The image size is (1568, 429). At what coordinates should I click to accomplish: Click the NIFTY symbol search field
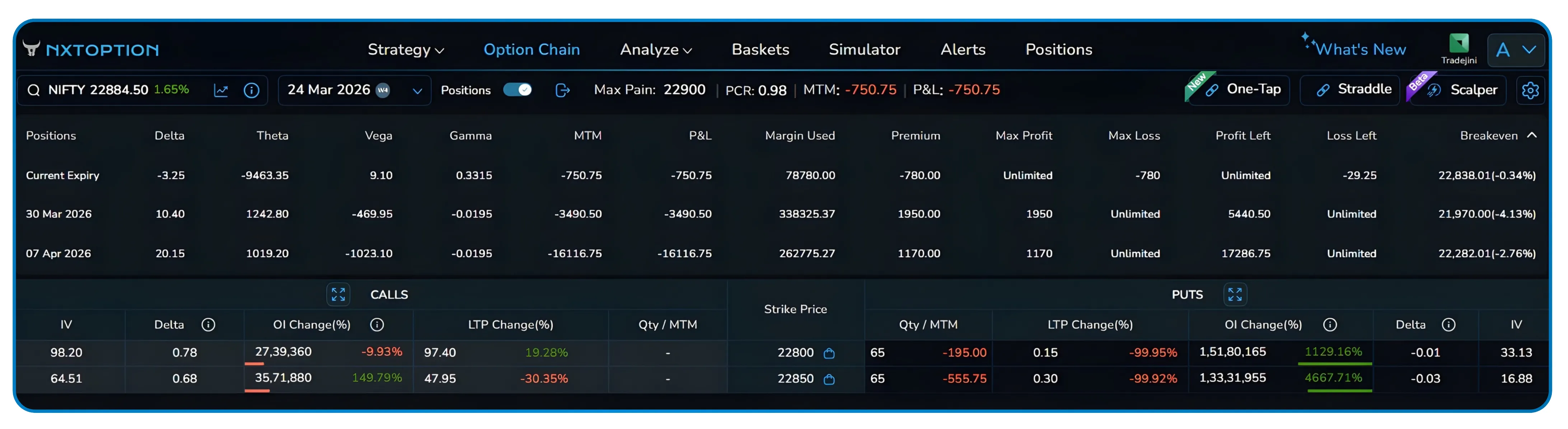(x=97, y=90)
